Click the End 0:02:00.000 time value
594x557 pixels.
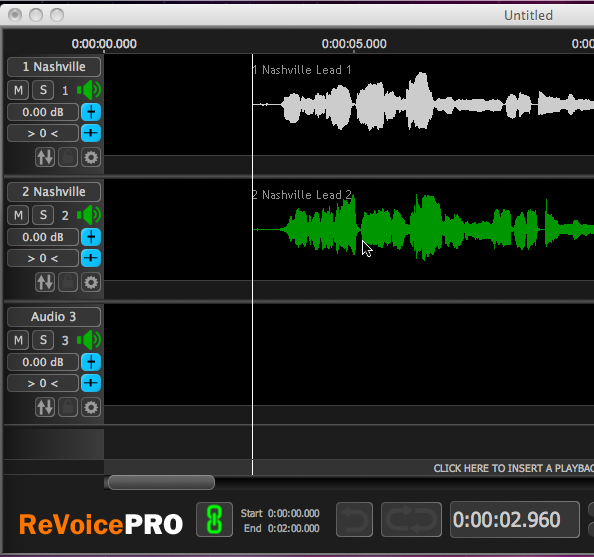point(294,529)
